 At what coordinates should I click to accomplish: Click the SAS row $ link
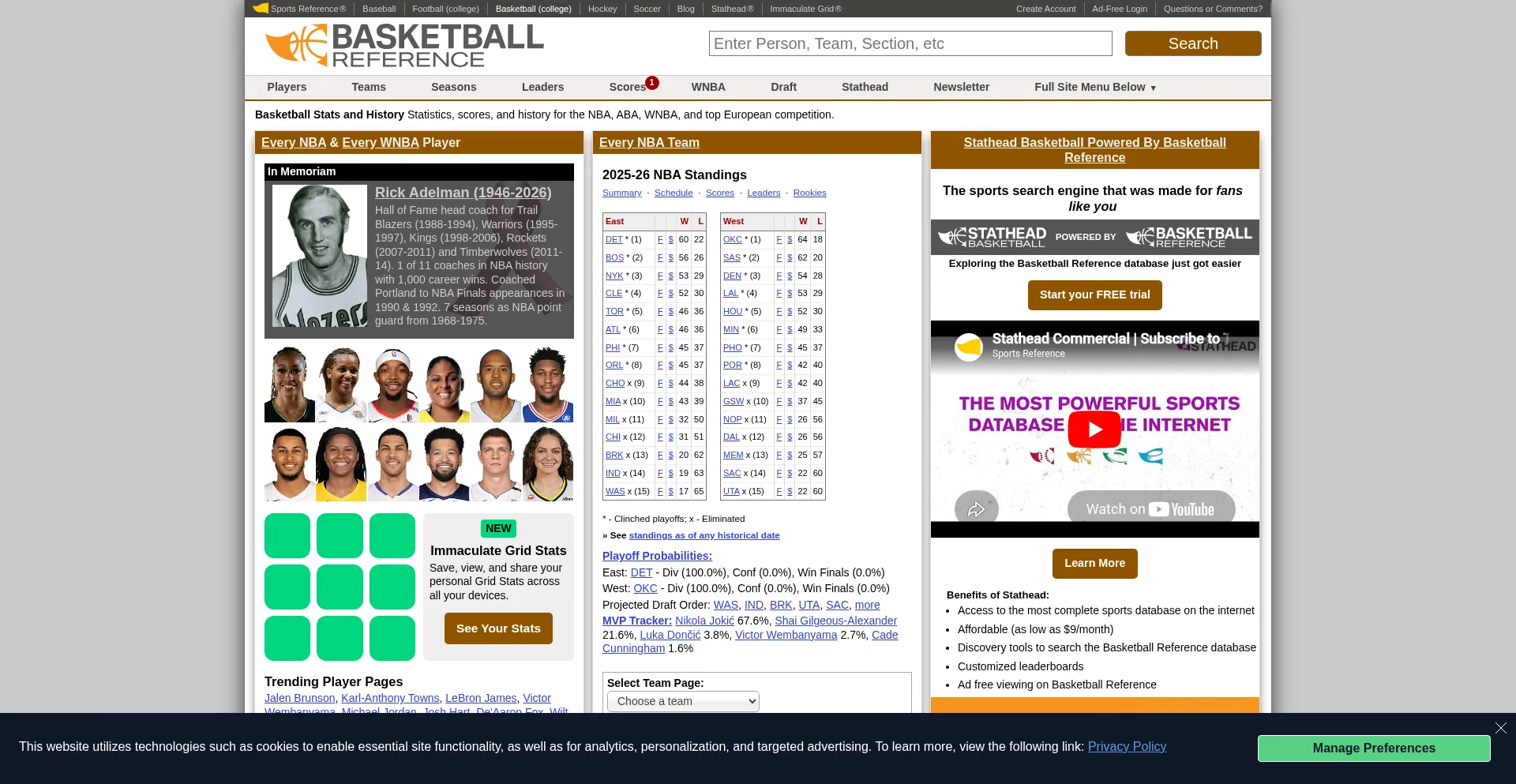pos(790,257)
